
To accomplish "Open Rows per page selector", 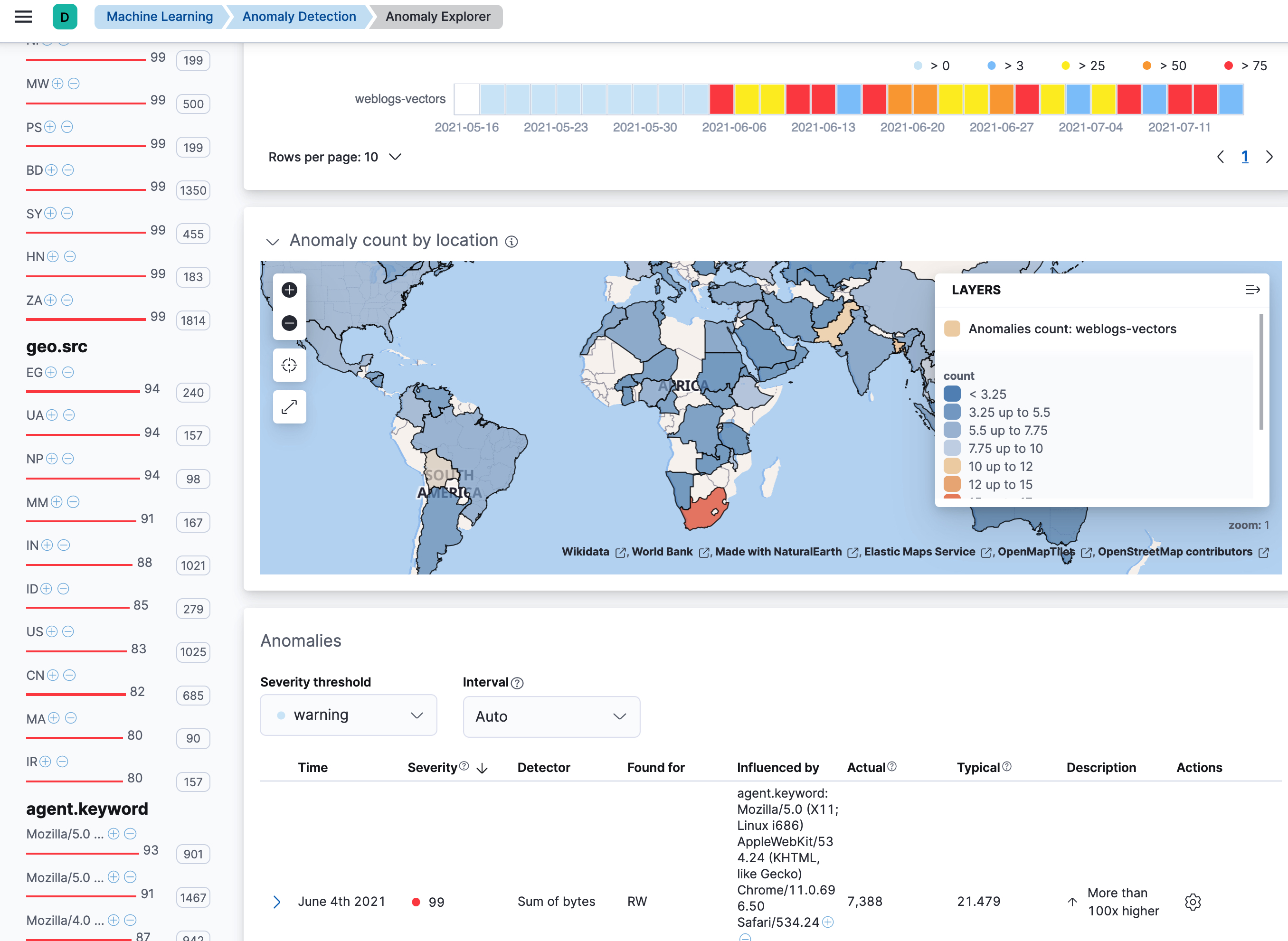I will pyautogui.click(x=334, y=157).
